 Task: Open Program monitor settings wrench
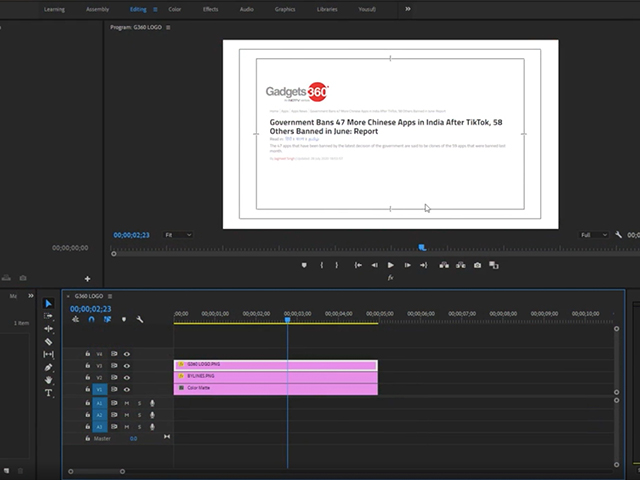click(618, 235)
